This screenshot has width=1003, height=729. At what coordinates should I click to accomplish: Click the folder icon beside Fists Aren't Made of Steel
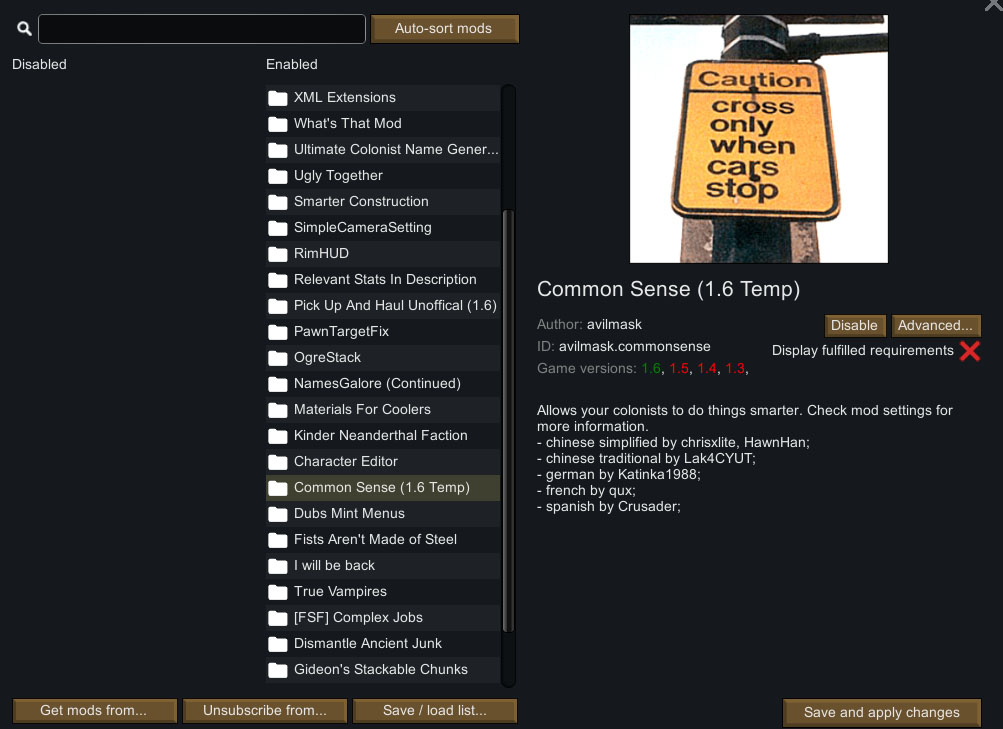(x=278, y=540)
